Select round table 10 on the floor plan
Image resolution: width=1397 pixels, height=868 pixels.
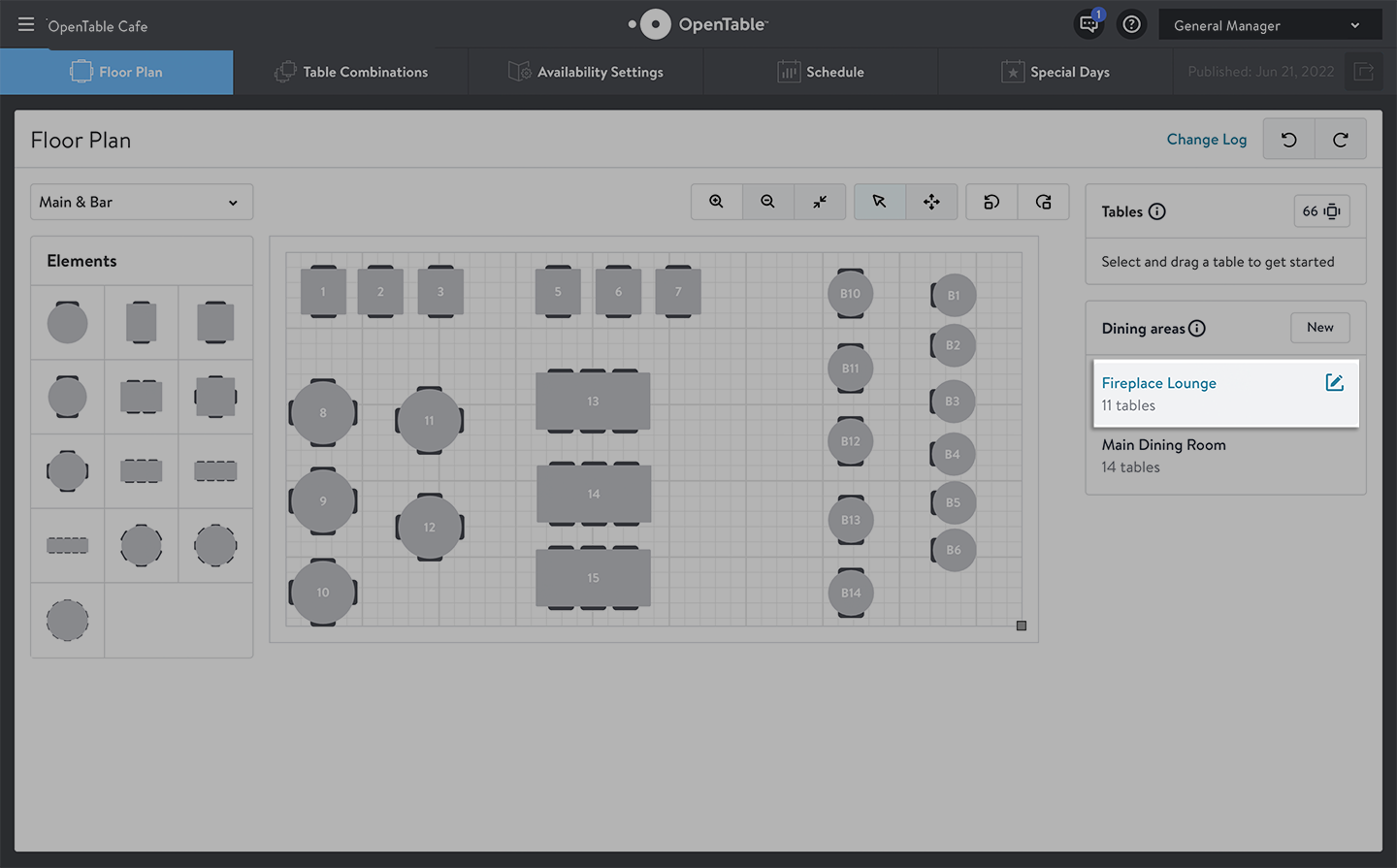click(323, 592)
